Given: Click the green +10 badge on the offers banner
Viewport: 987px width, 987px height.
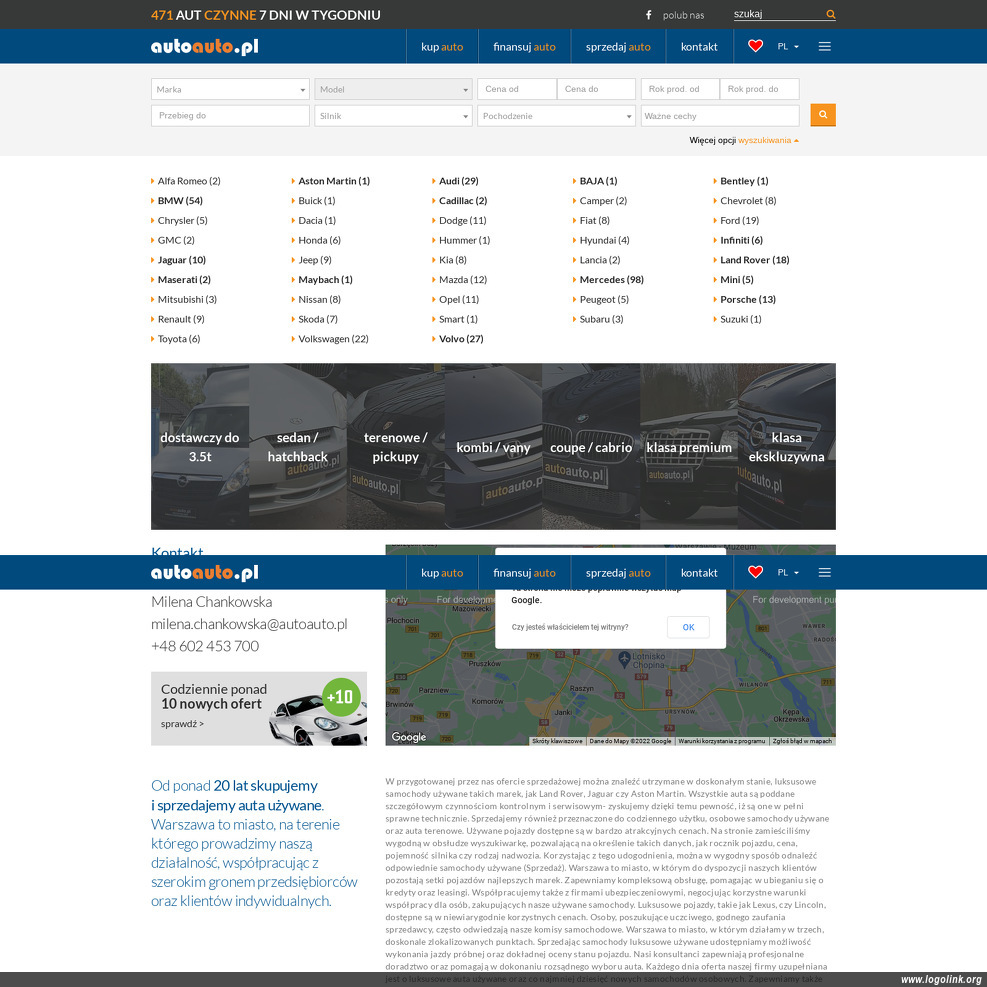Looking at the screenshot, I should click(x=341, y=697).
